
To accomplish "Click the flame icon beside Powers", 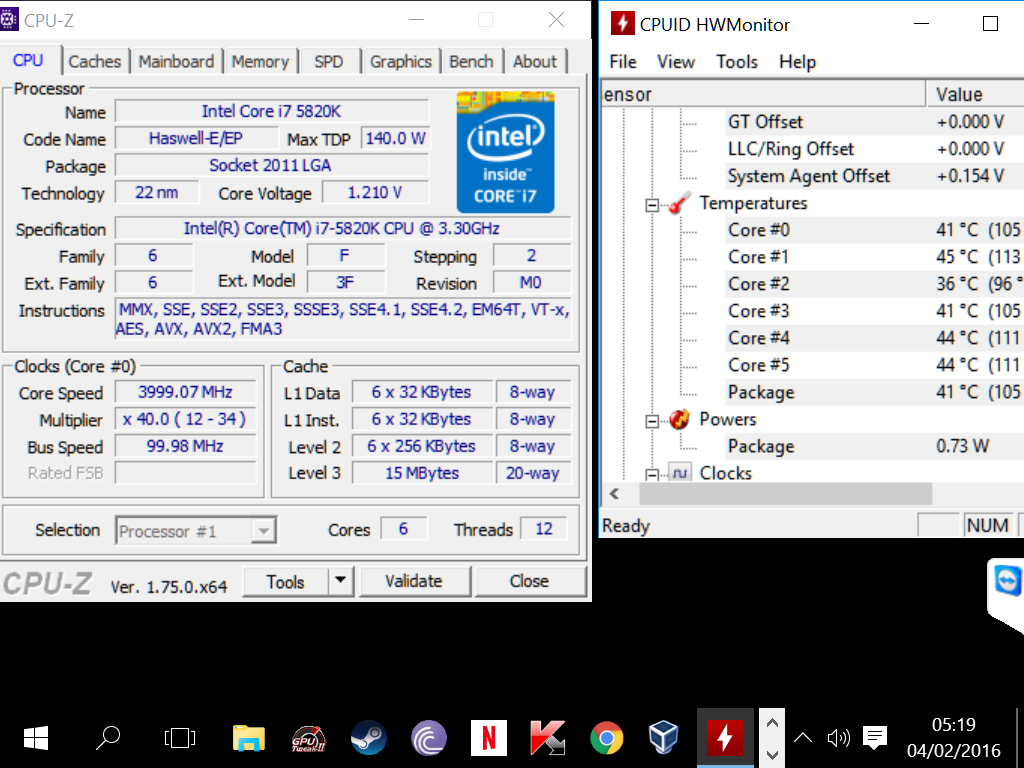I will 679,419.
